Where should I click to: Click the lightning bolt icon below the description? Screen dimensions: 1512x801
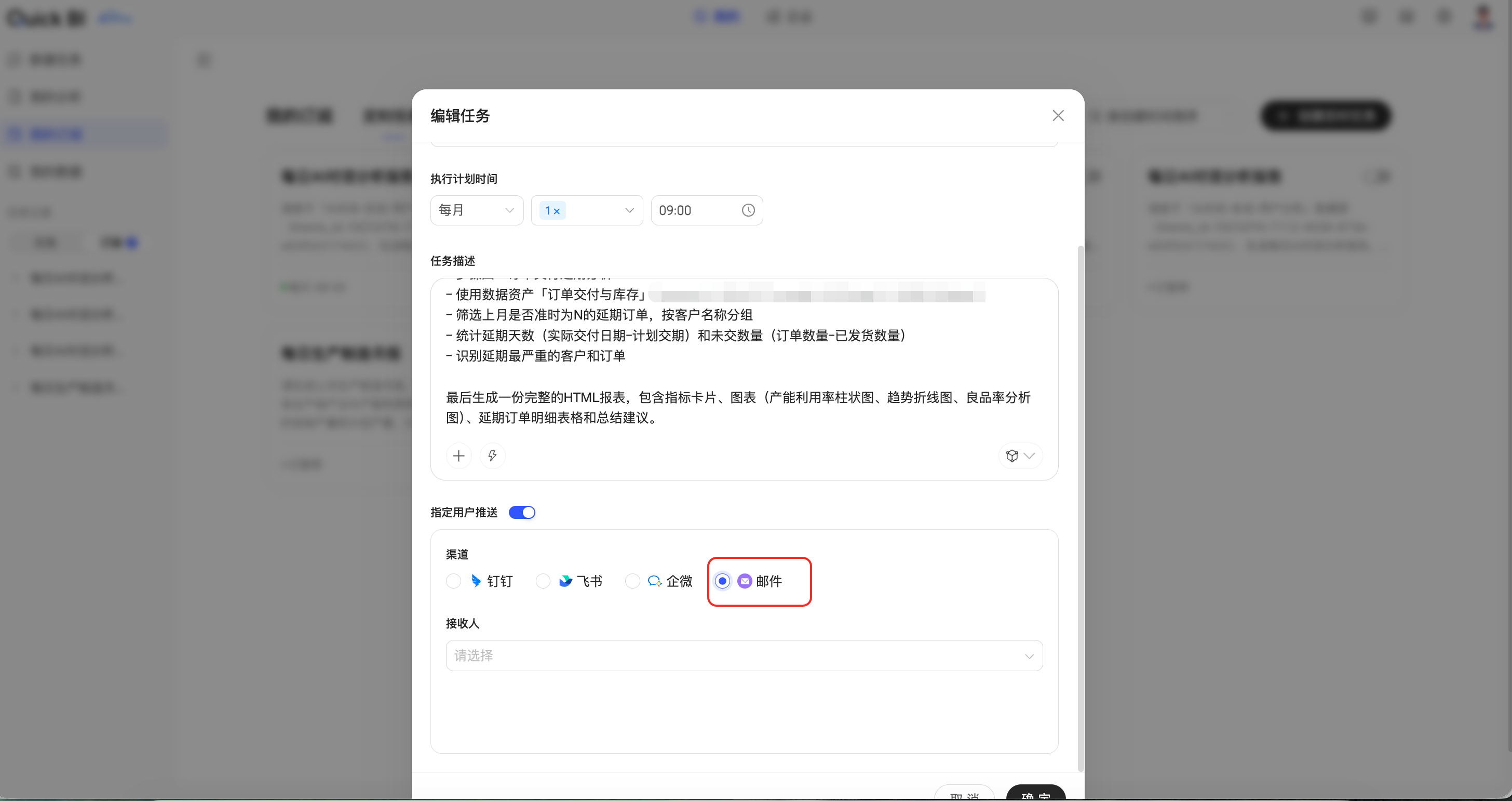[x=492, y=456]
